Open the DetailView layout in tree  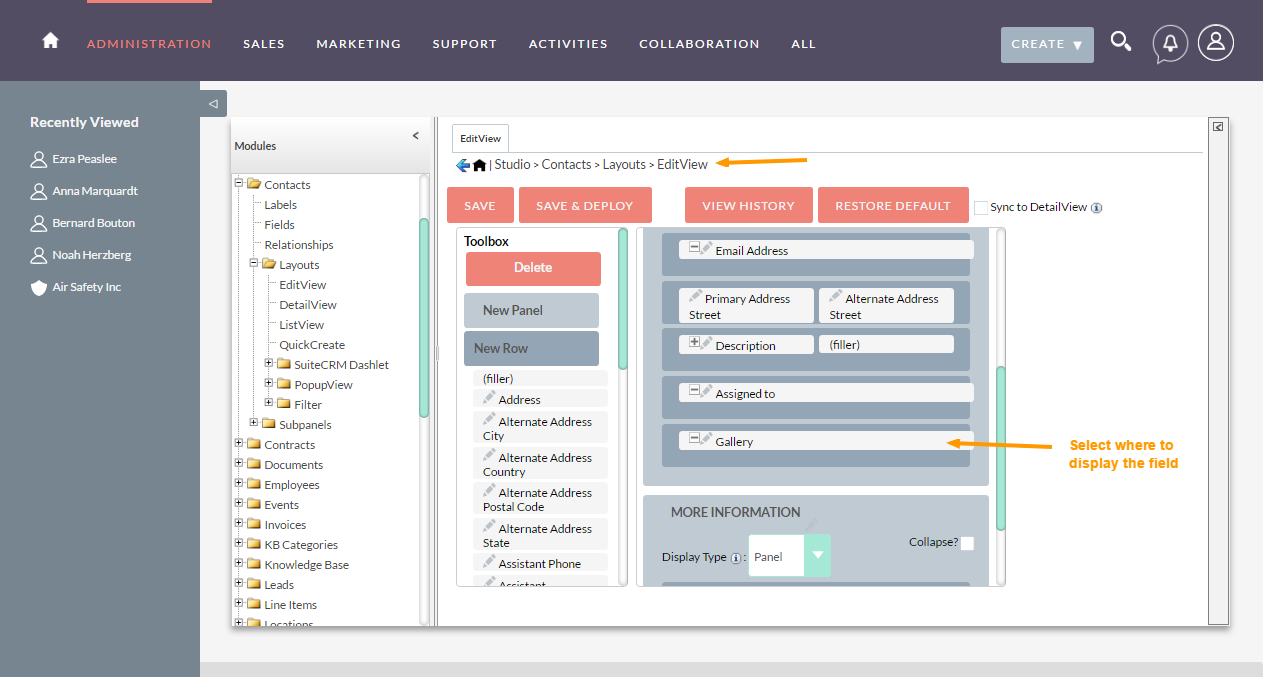[308, 305]
